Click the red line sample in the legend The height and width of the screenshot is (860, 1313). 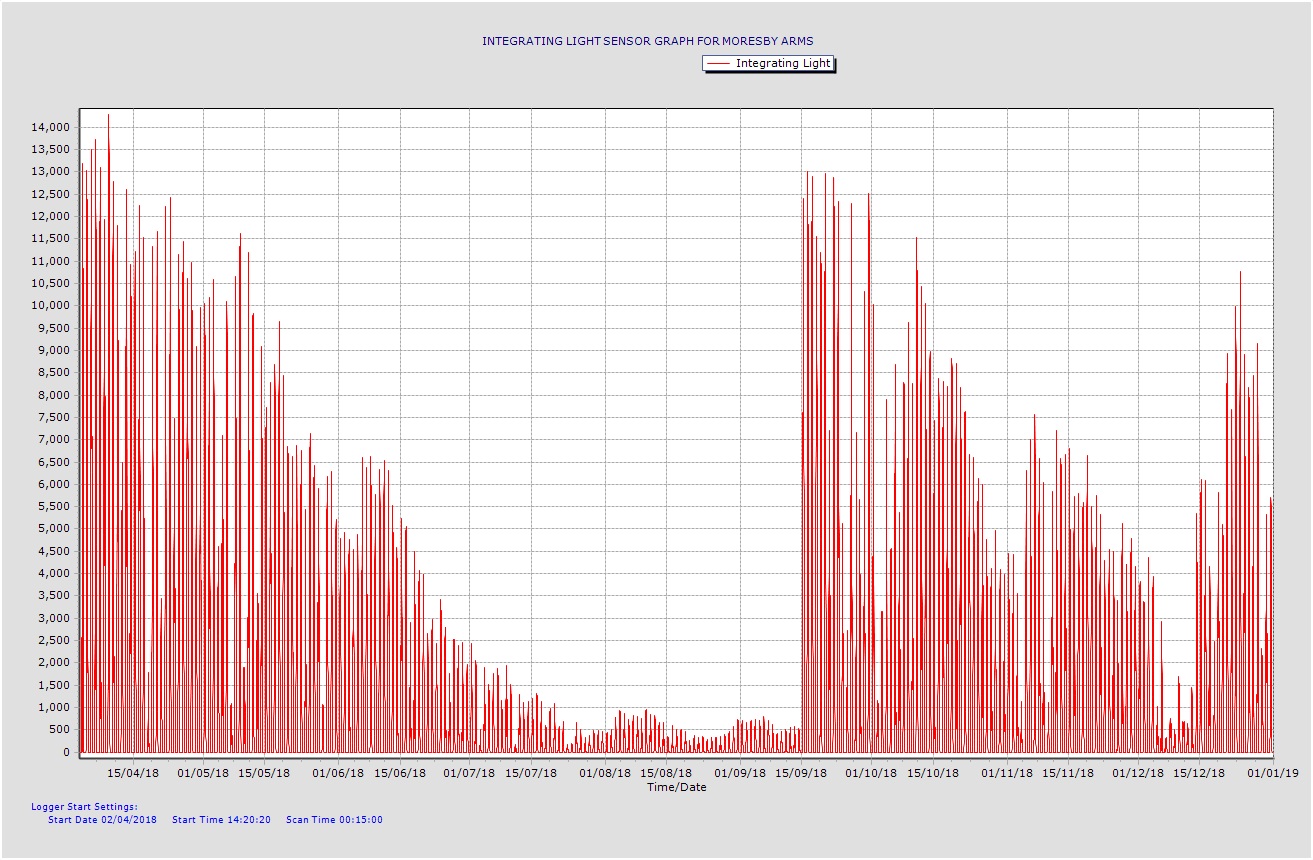pyautogui.click(x=718, y=63)
